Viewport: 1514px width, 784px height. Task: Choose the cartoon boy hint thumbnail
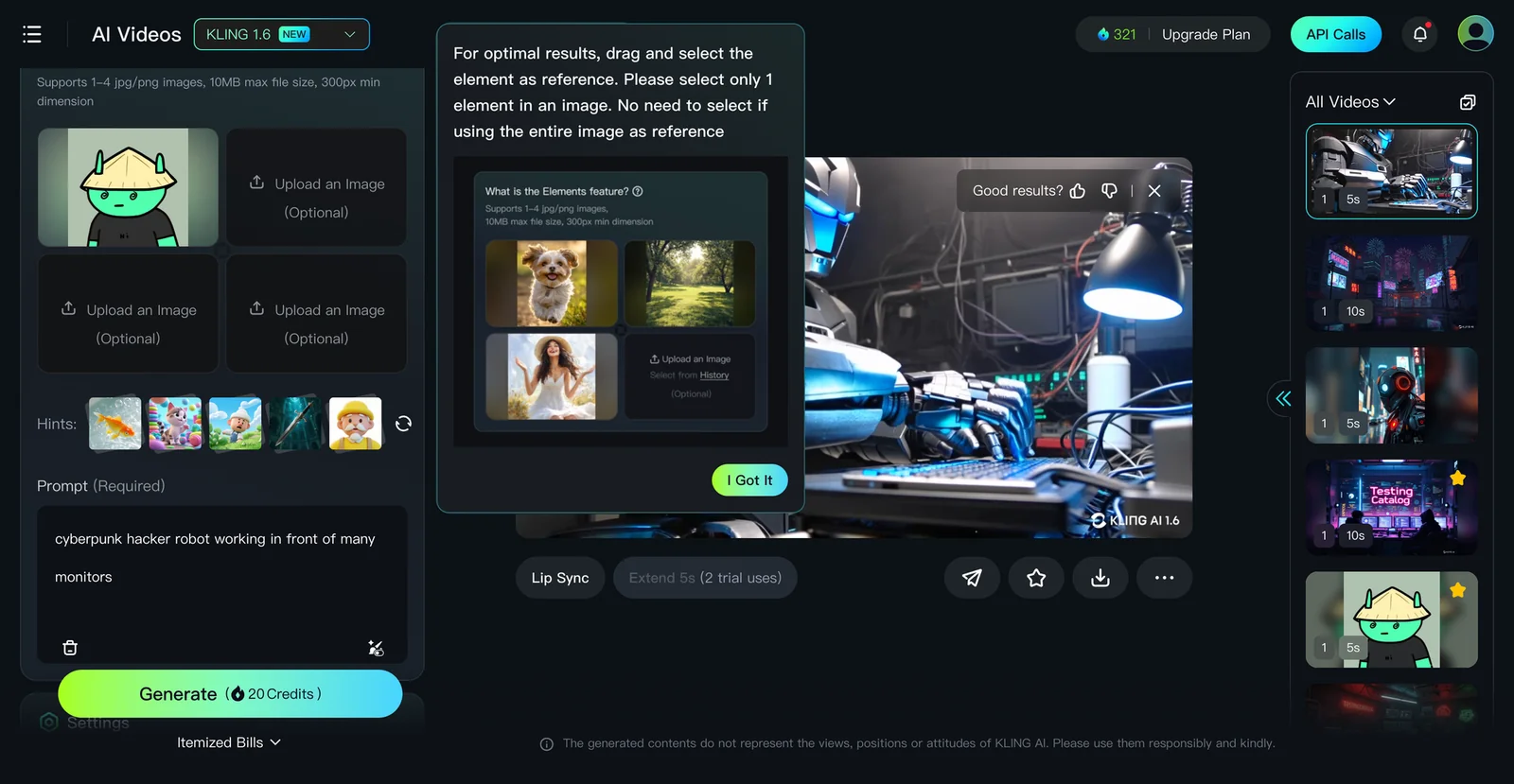(x=235, y=423)
